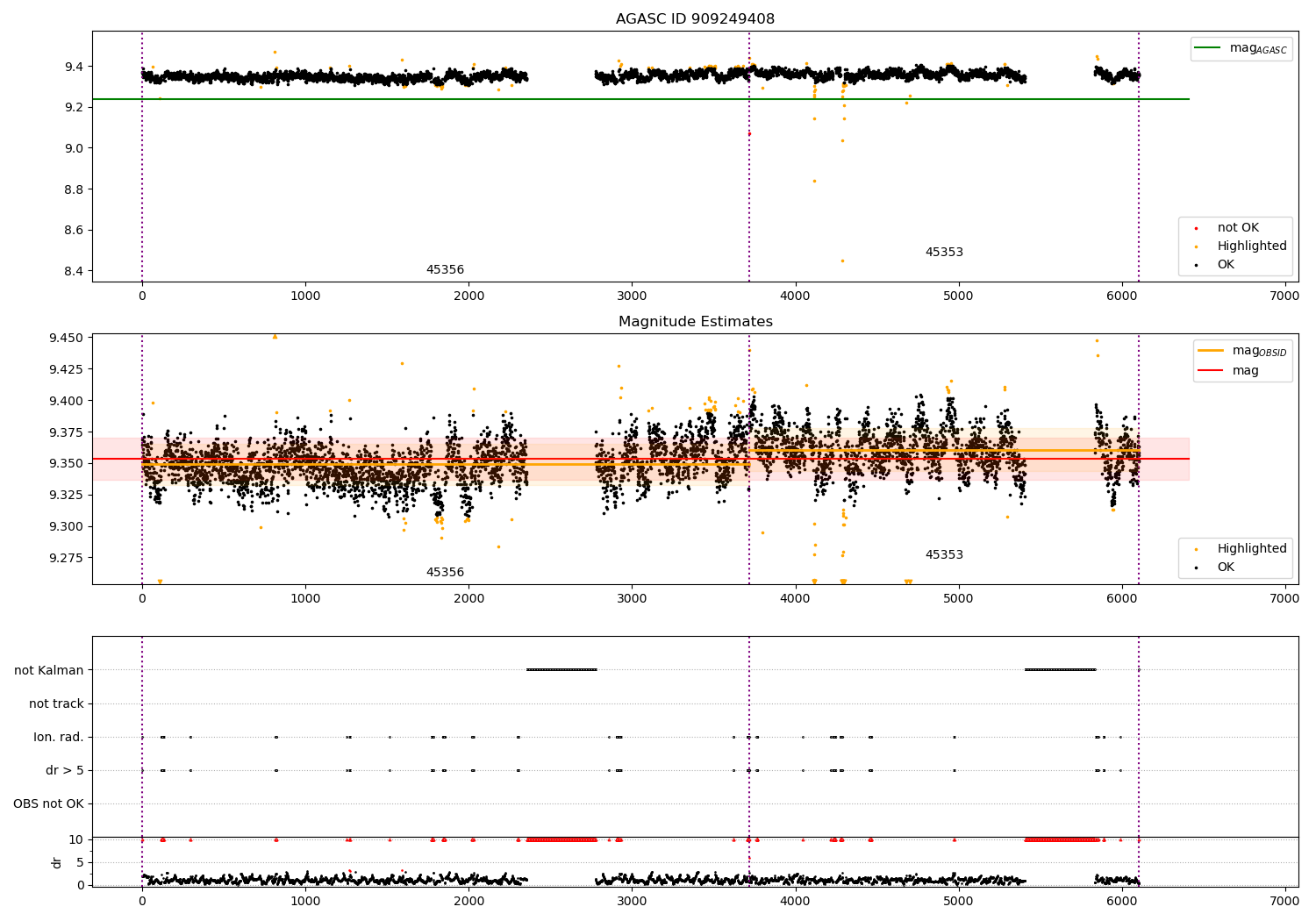Click the 9.2 y-axis tick label
Viewport: 1316px width, 921px height.
(x=74, y=108)
